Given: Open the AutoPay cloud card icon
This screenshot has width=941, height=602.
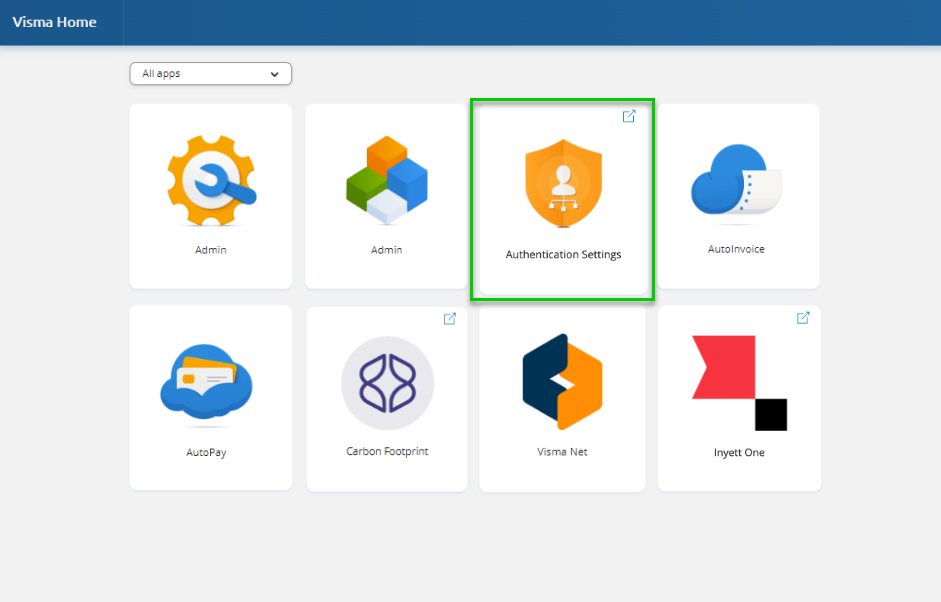Looking at the screenshot, I should pos(206,382).
